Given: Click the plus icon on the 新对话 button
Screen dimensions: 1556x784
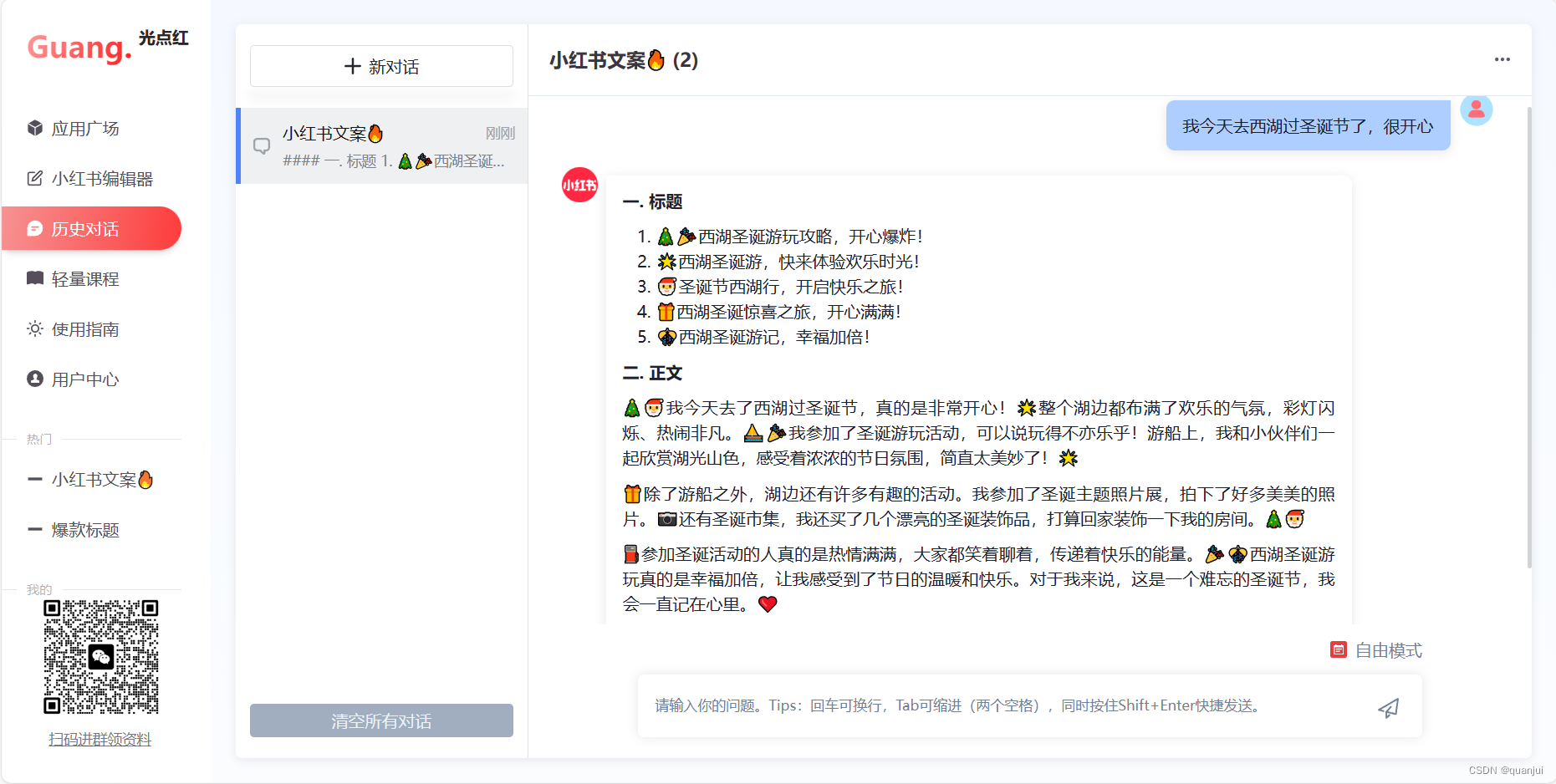Looking at the screenshot, I should click(353, 66).
